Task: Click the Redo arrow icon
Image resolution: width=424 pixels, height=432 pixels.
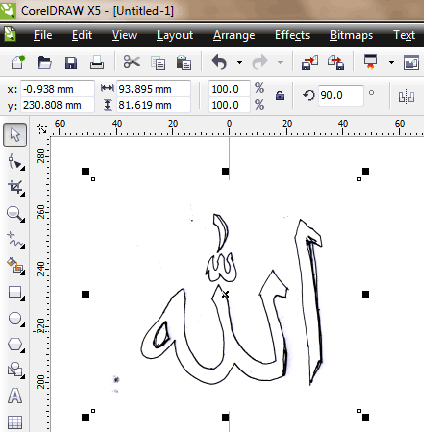Action: point(260,62)
